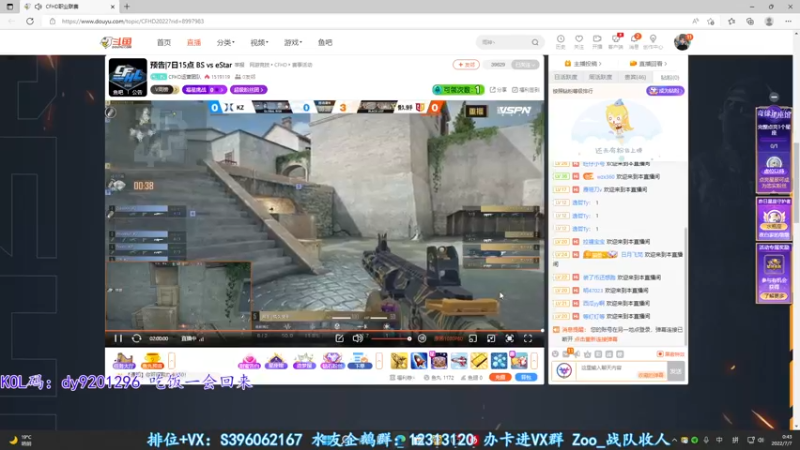Open the danmaku settings edit icon in player
800x450 pixels.
pos(339,338)
